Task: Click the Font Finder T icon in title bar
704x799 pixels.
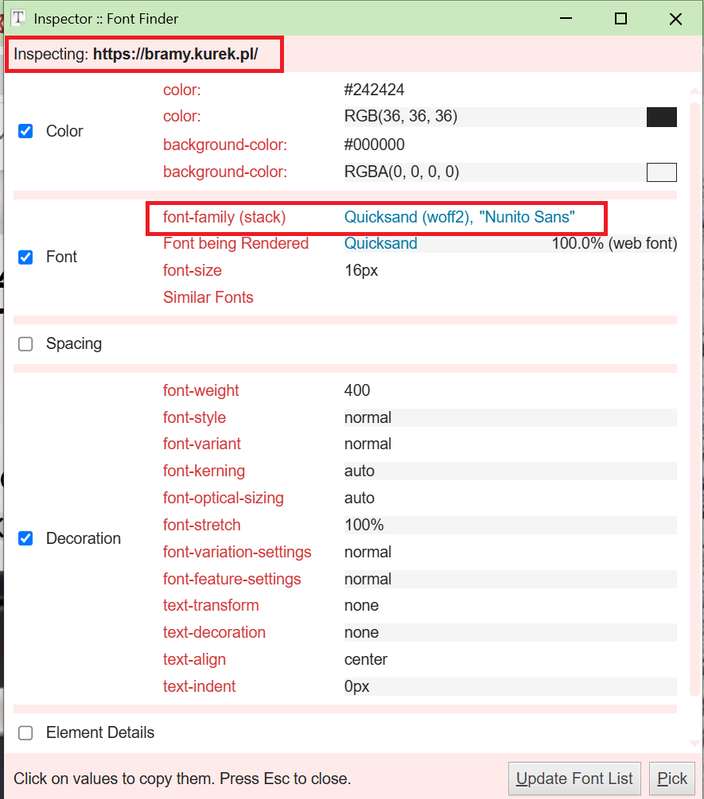Action: 18,18
